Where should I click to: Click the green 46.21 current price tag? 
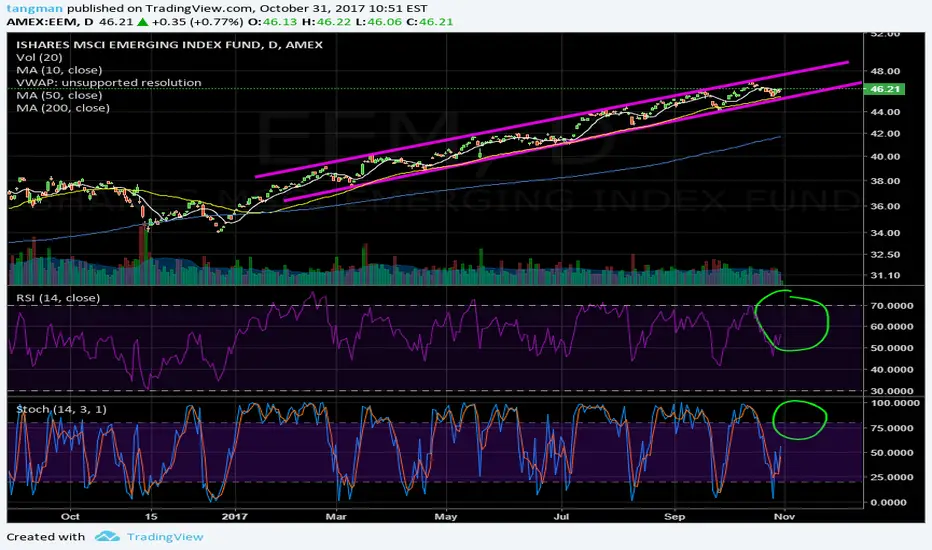pos(885,89)
